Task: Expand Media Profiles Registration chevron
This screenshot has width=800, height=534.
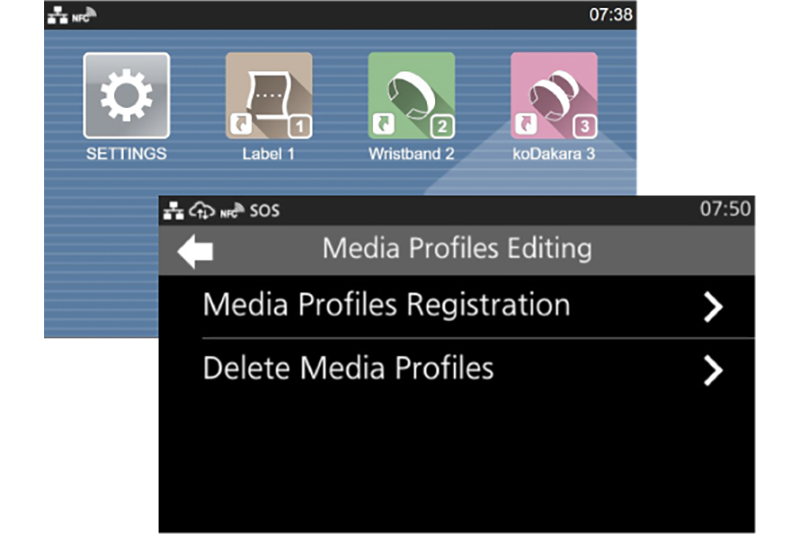Action: tap(712, 307)
